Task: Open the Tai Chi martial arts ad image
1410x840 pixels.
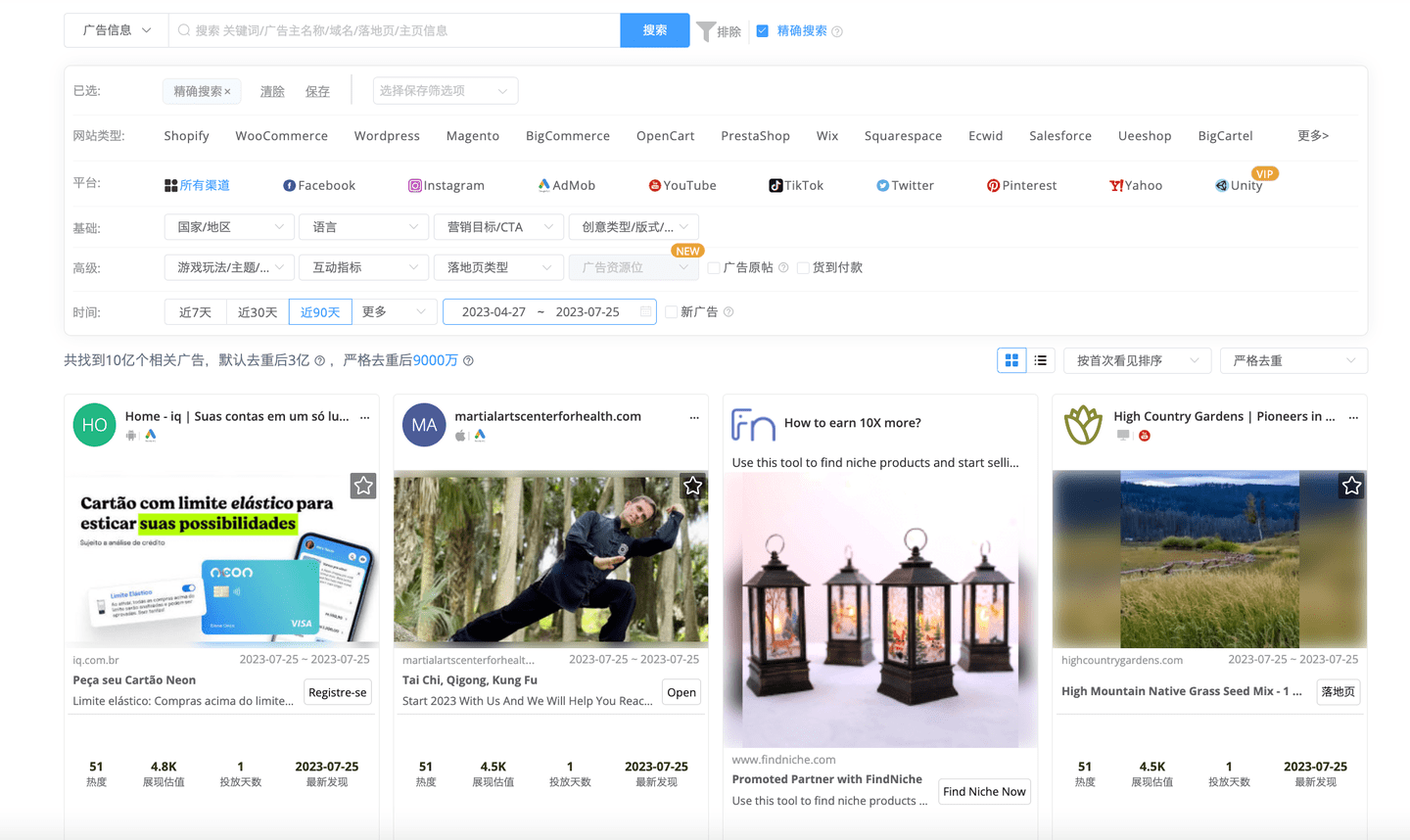Action: click(x=550, y=557)
